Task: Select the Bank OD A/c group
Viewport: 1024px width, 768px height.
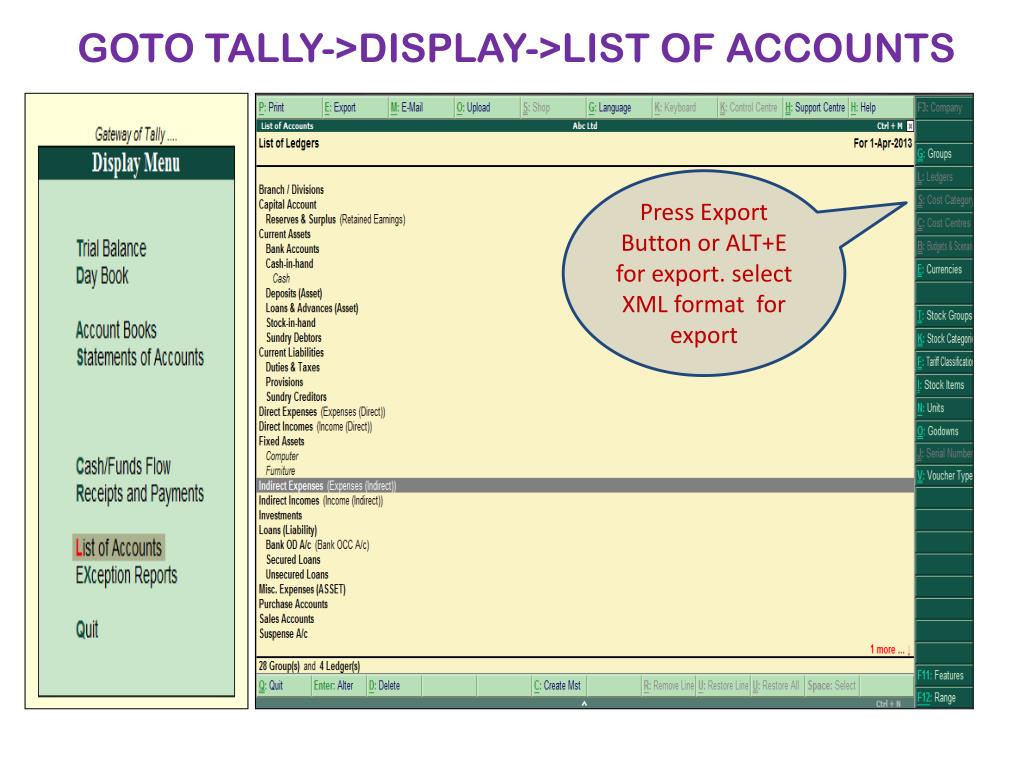Action: (x=317, y=545)
